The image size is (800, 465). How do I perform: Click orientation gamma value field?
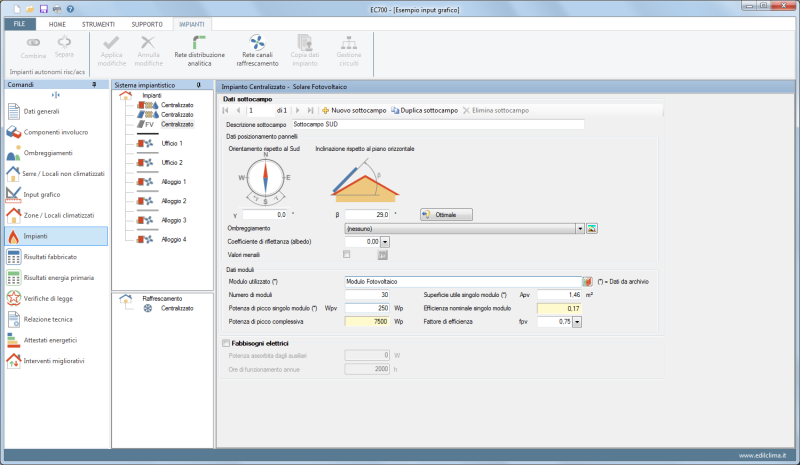pos(264,215)
